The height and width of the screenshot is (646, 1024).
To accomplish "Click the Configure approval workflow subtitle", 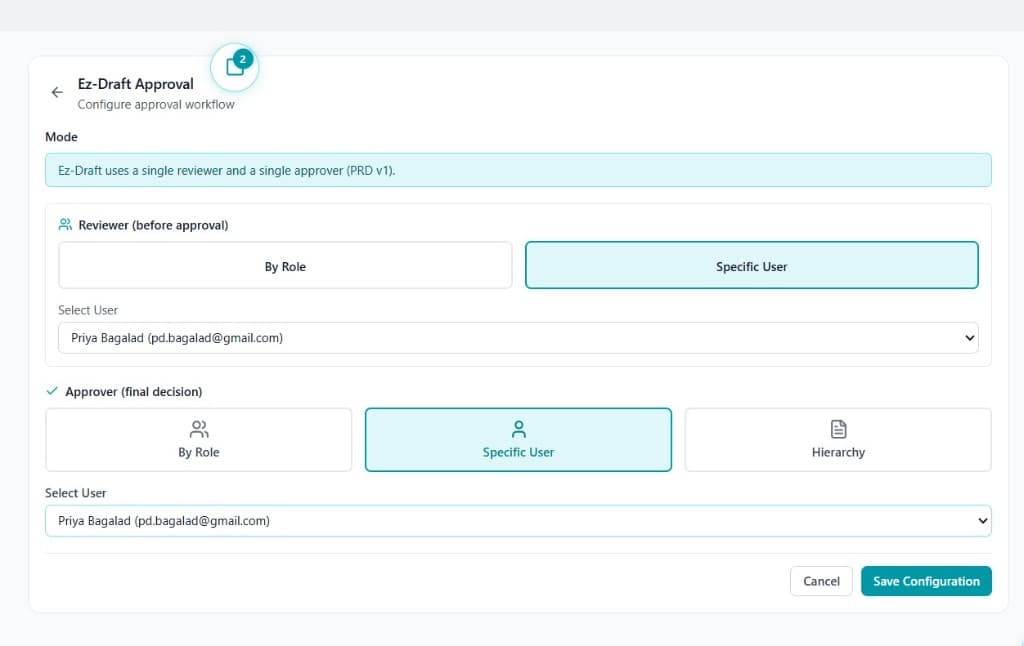I will click(155, 105).
